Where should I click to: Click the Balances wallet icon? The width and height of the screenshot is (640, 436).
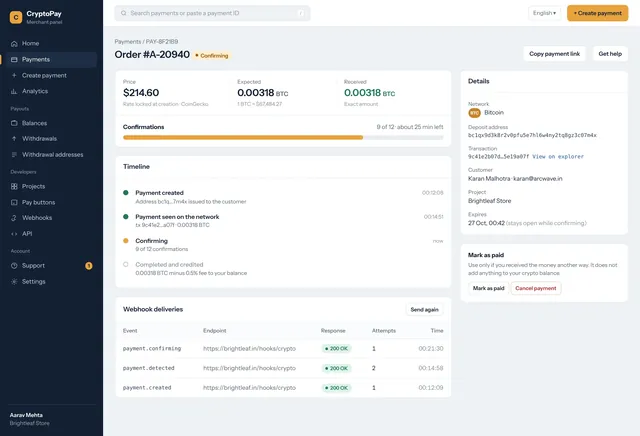coord(14,123)
